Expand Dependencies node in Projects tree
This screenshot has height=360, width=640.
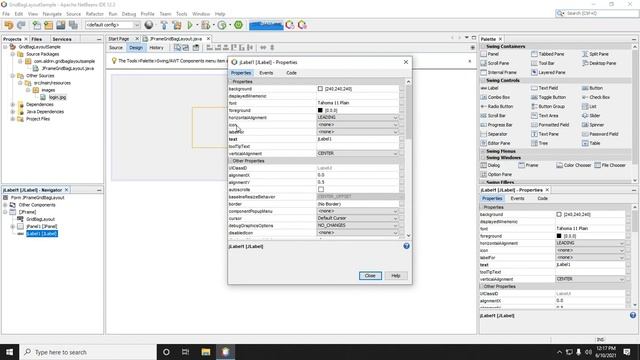click(13, 104)
